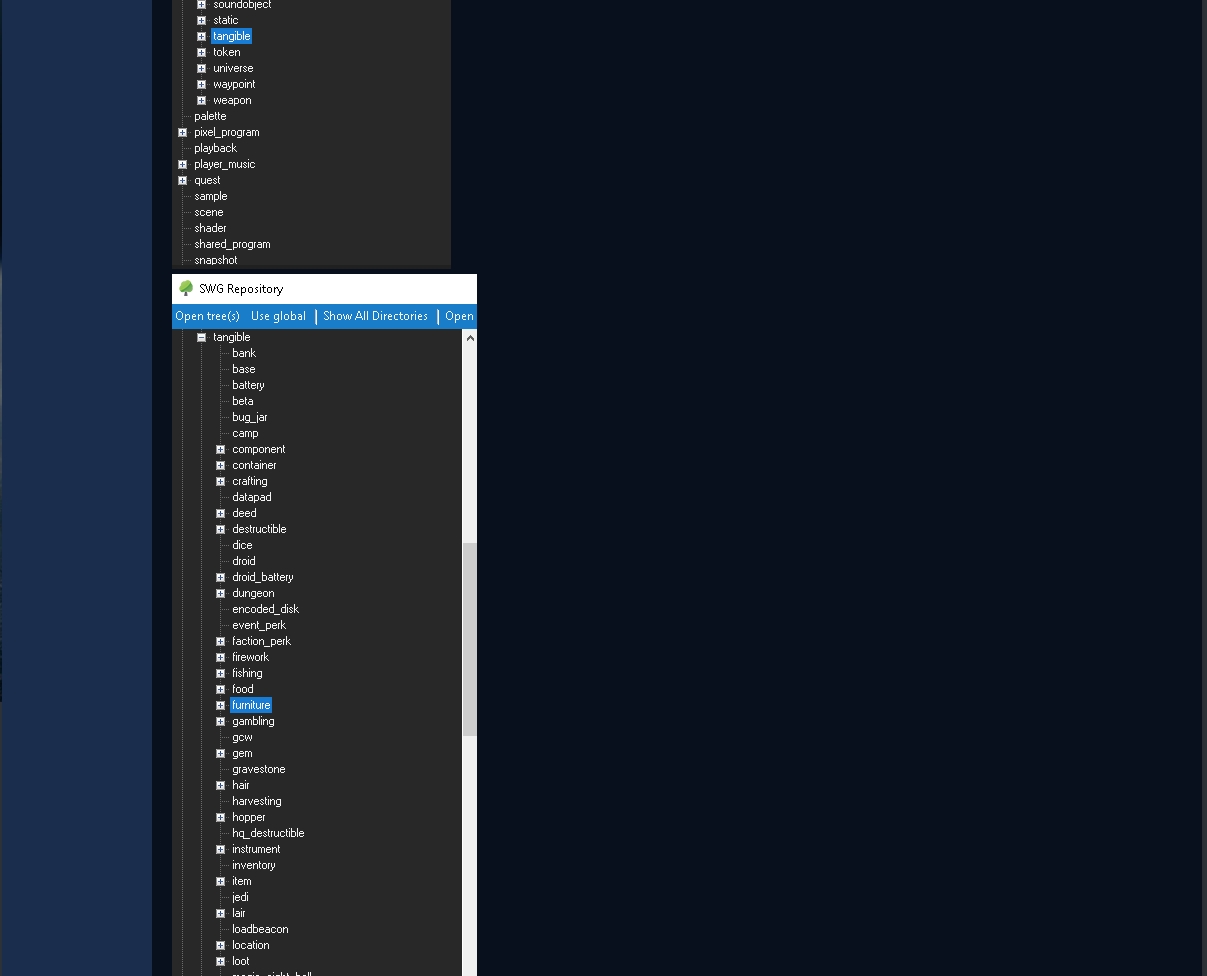Expand the faction_perk folder
Viewport: 1207px width, 976px height.
[220, 641]
